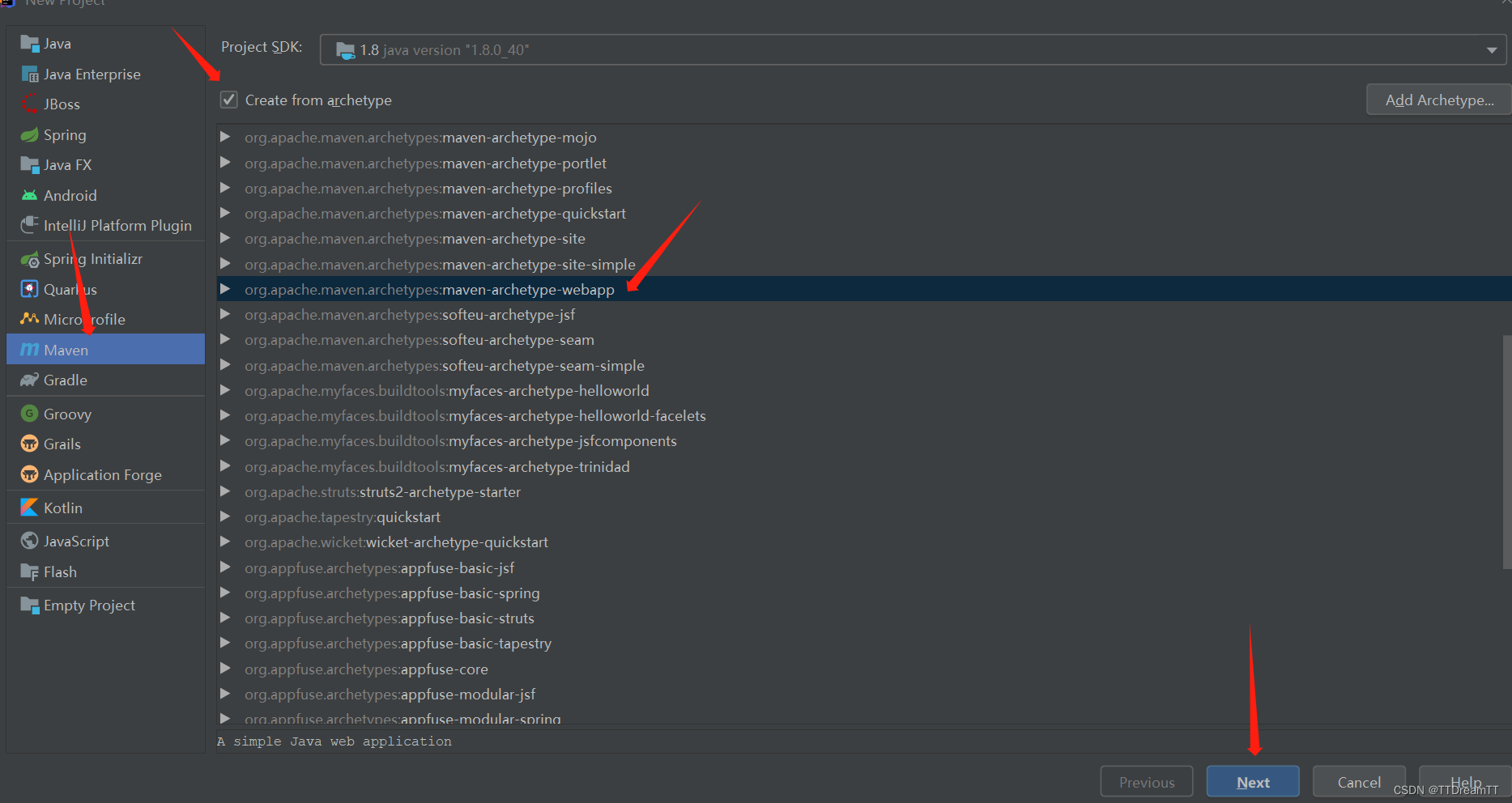
Task: Click the MicroProfile icon
Action: [x=30, y=319]
